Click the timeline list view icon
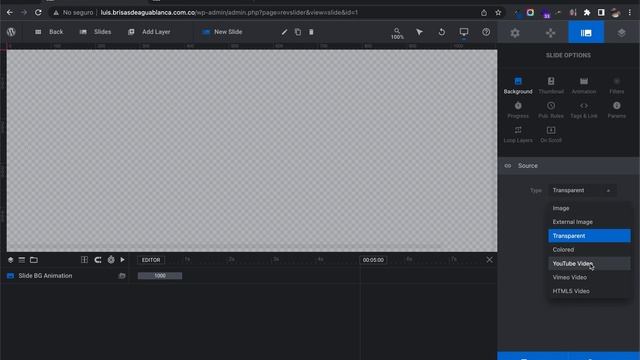Viewport: 640px width, 360px height. tap(22, 260)
